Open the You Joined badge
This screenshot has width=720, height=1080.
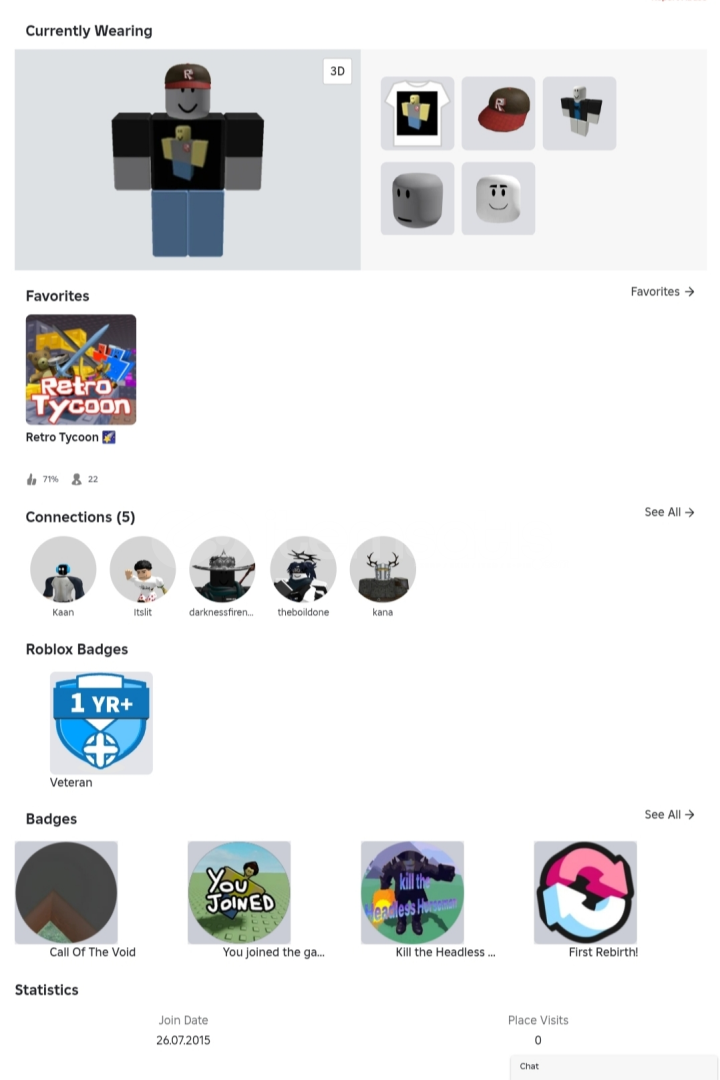coord(239,892)
